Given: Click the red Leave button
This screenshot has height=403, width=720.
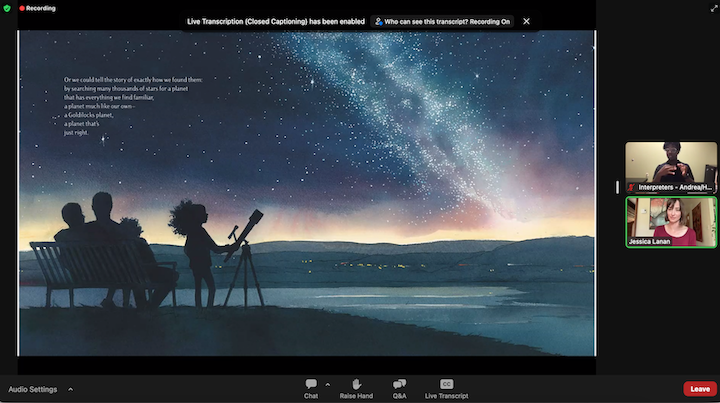Looking at the screenshot, I should (x=700, y=389).
